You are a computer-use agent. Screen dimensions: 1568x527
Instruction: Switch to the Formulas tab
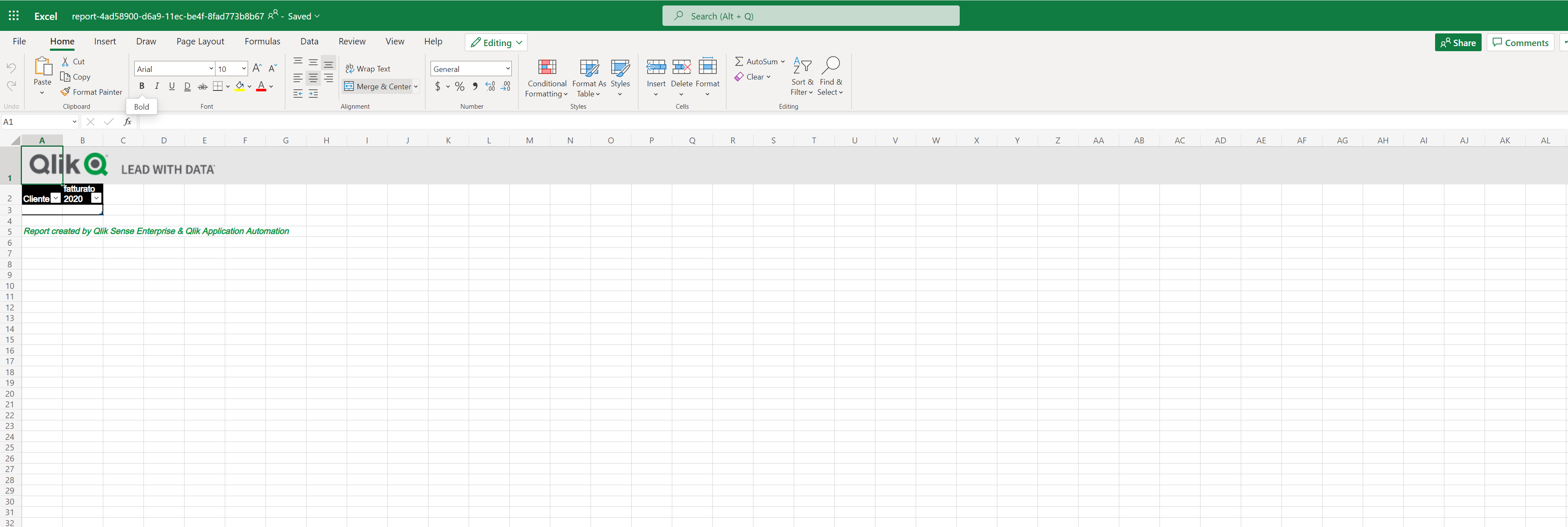pyautogui.click(x=262, y=41)
